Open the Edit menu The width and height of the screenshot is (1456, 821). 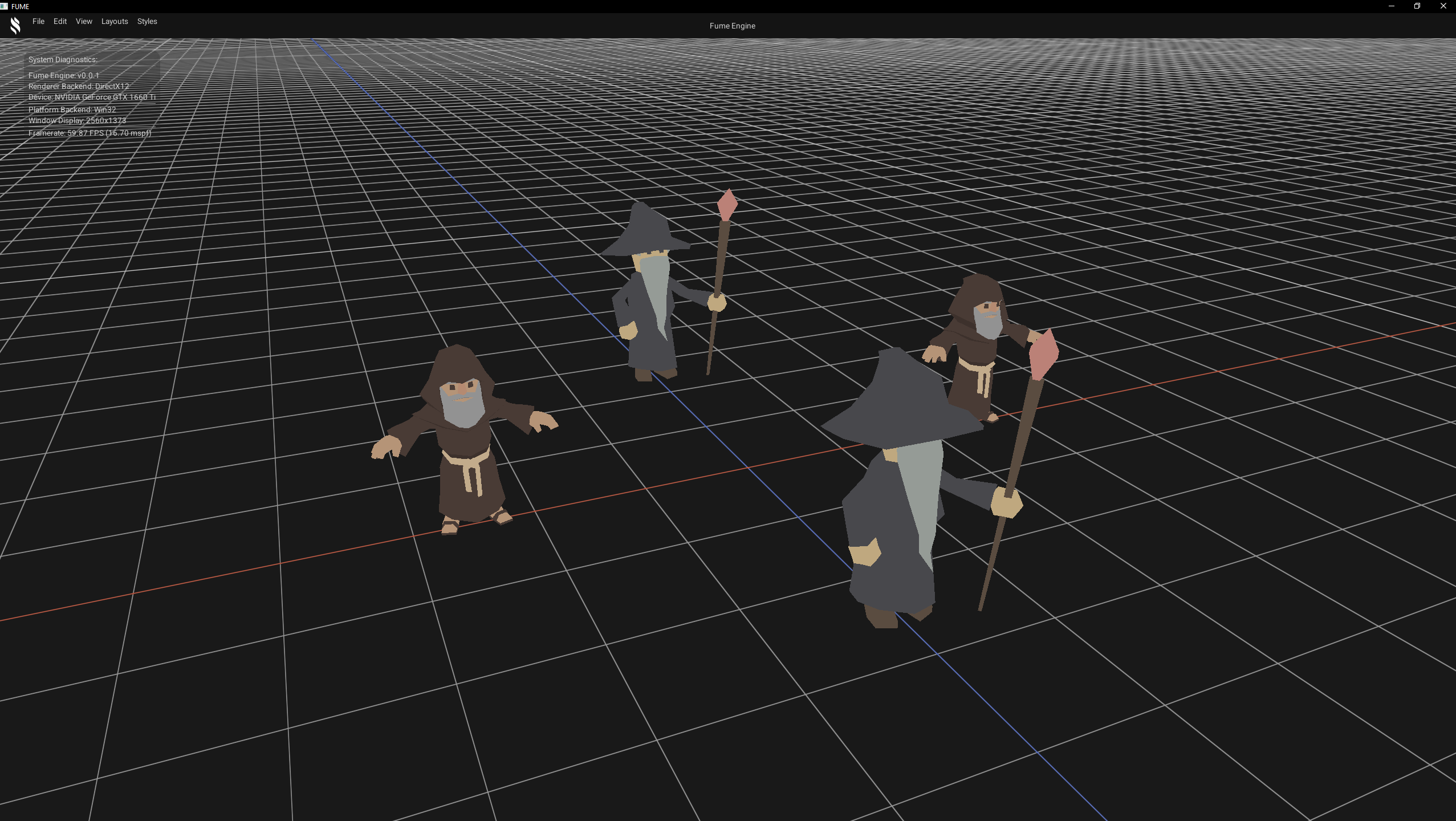click(60, 21)
